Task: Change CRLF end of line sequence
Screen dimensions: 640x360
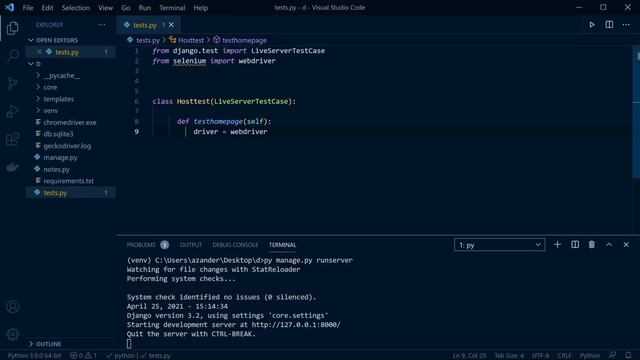Action: [564, 356]
